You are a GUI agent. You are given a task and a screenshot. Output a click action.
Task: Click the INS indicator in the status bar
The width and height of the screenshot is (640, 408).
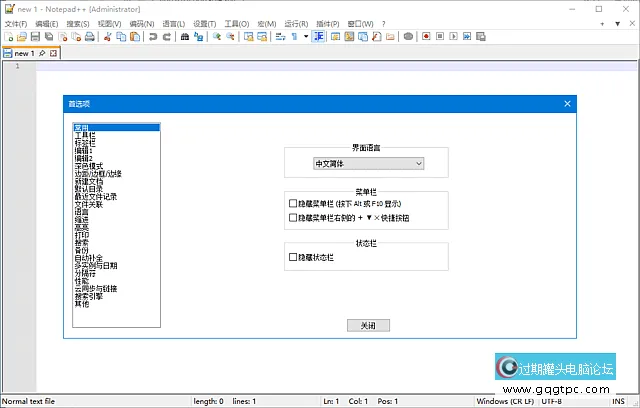pyautogui.click(x=622, y=401)
